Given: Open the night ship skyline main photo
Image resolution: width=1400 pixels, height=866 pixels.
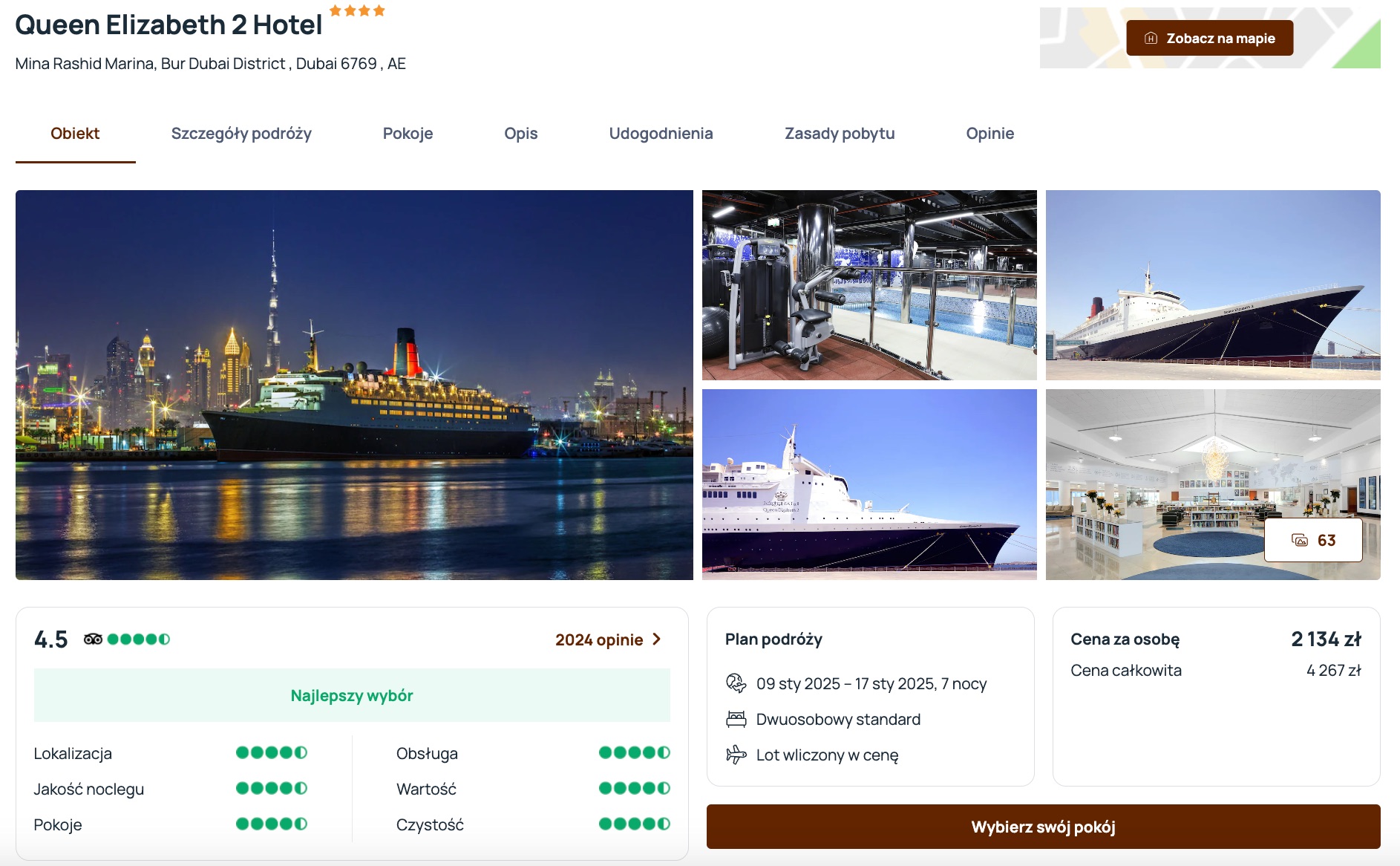Looking at the screenshot, I should 354,385.
